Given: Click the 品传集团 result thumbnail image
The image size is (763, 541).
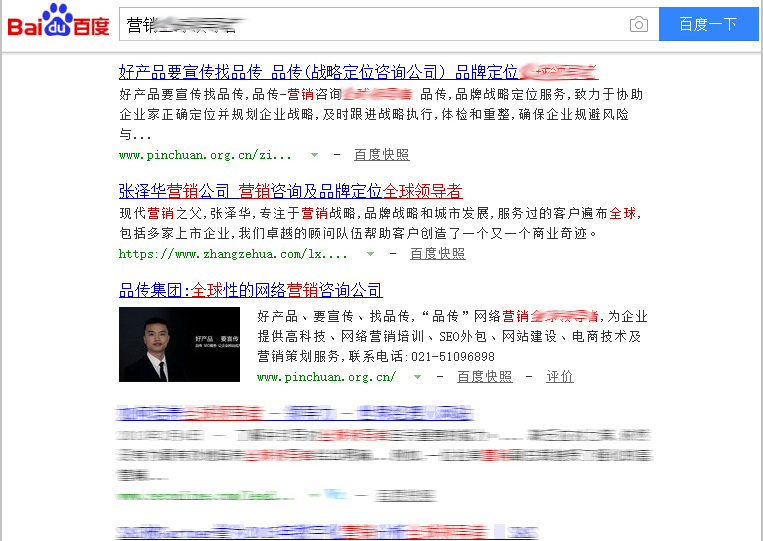Looking at the screenshot, I should [x=180, y=344].
